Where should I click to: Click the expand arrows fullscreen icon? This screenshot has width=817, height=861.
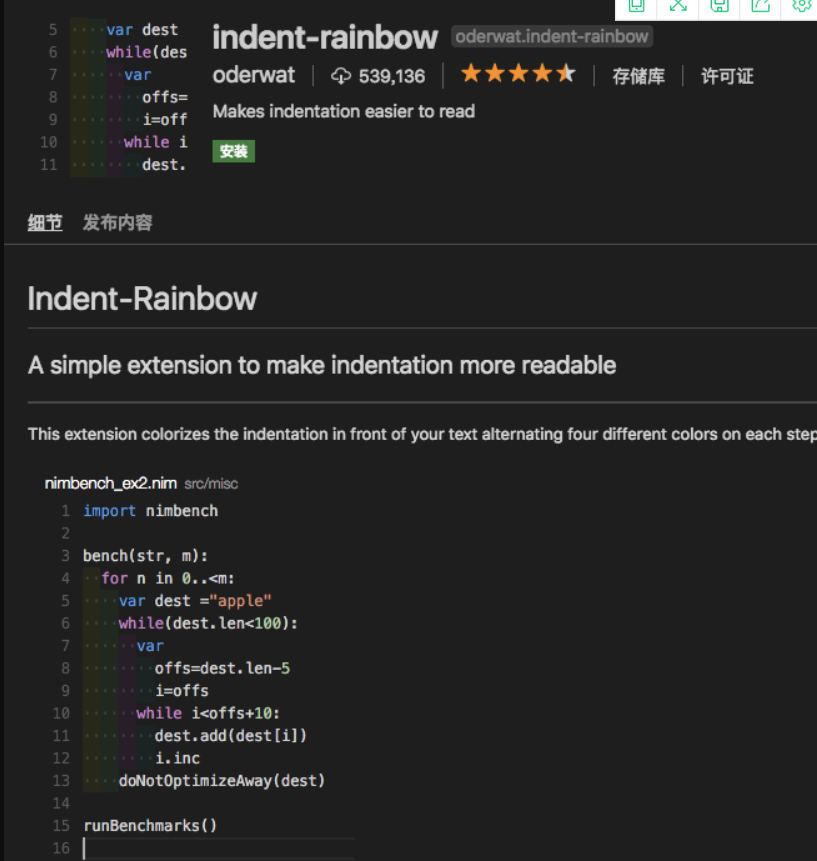coord(678,5)
